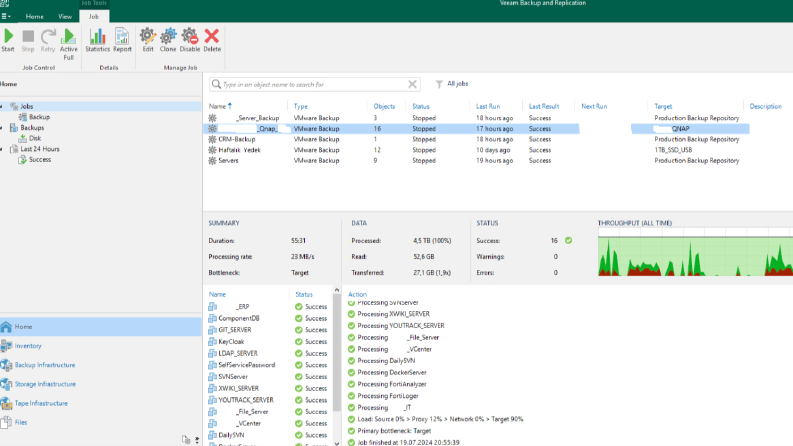Open the Home navigation pane

(x=101, y=327)
